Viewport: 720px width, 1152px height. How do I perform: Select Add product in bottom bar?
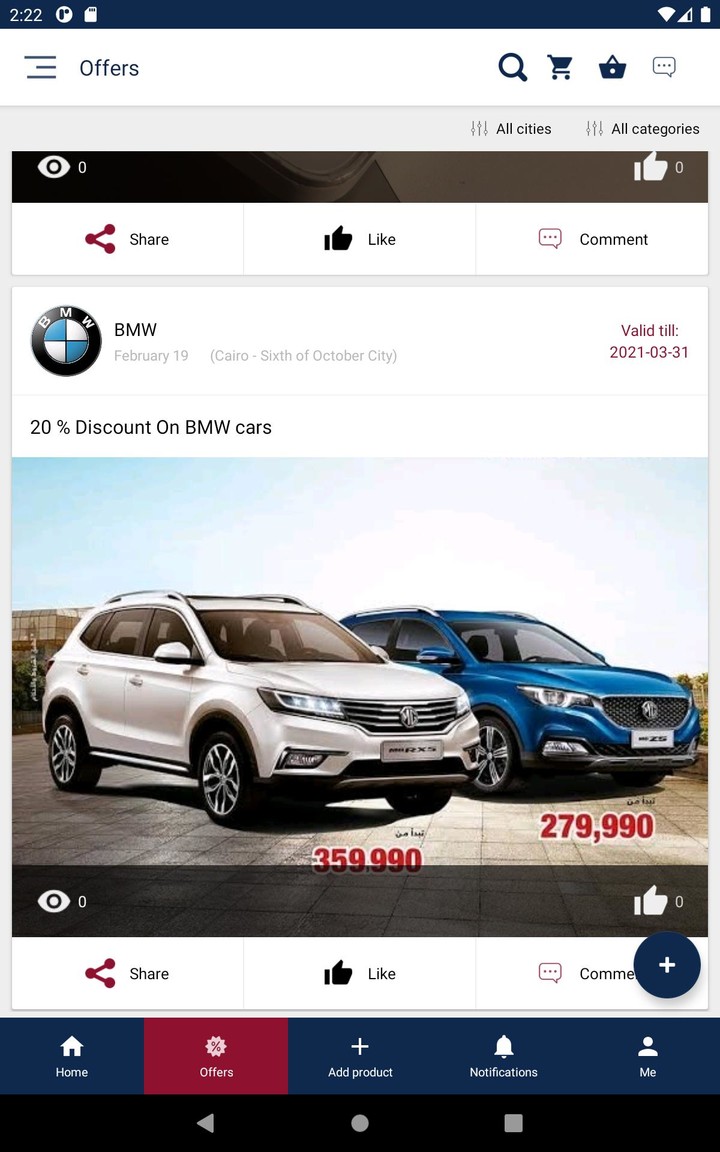pyautogui.click(x=360, y=1056)
